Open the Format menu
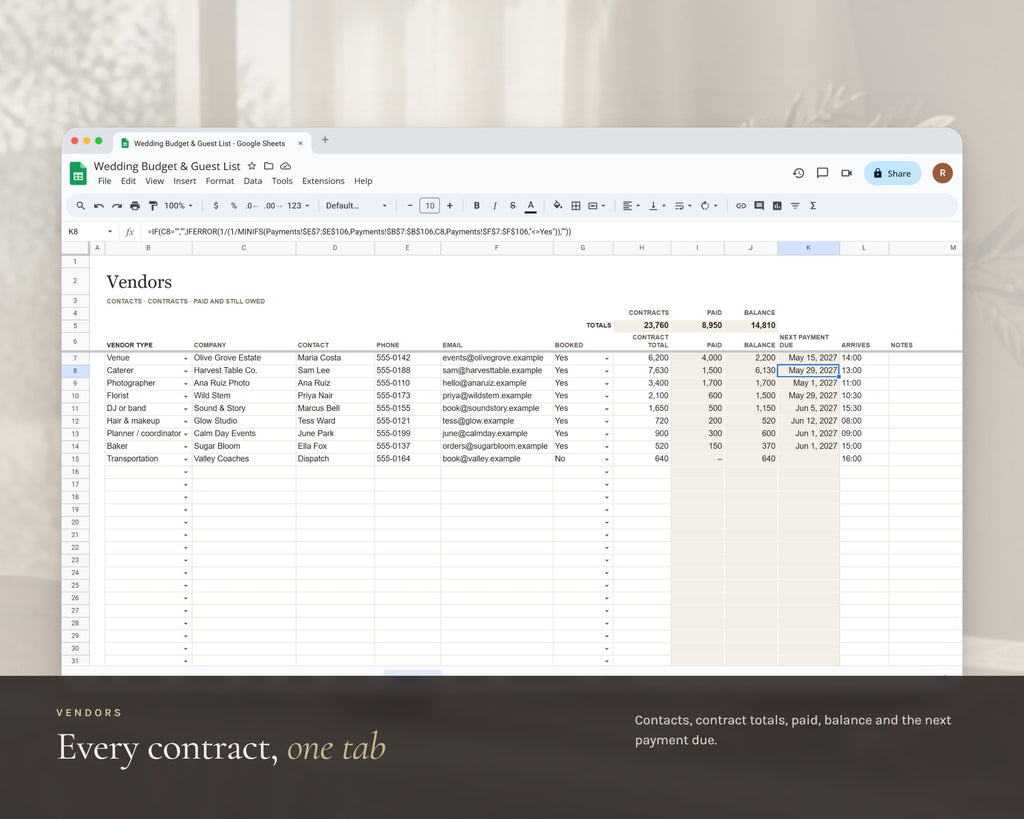 tap(219, 181)
